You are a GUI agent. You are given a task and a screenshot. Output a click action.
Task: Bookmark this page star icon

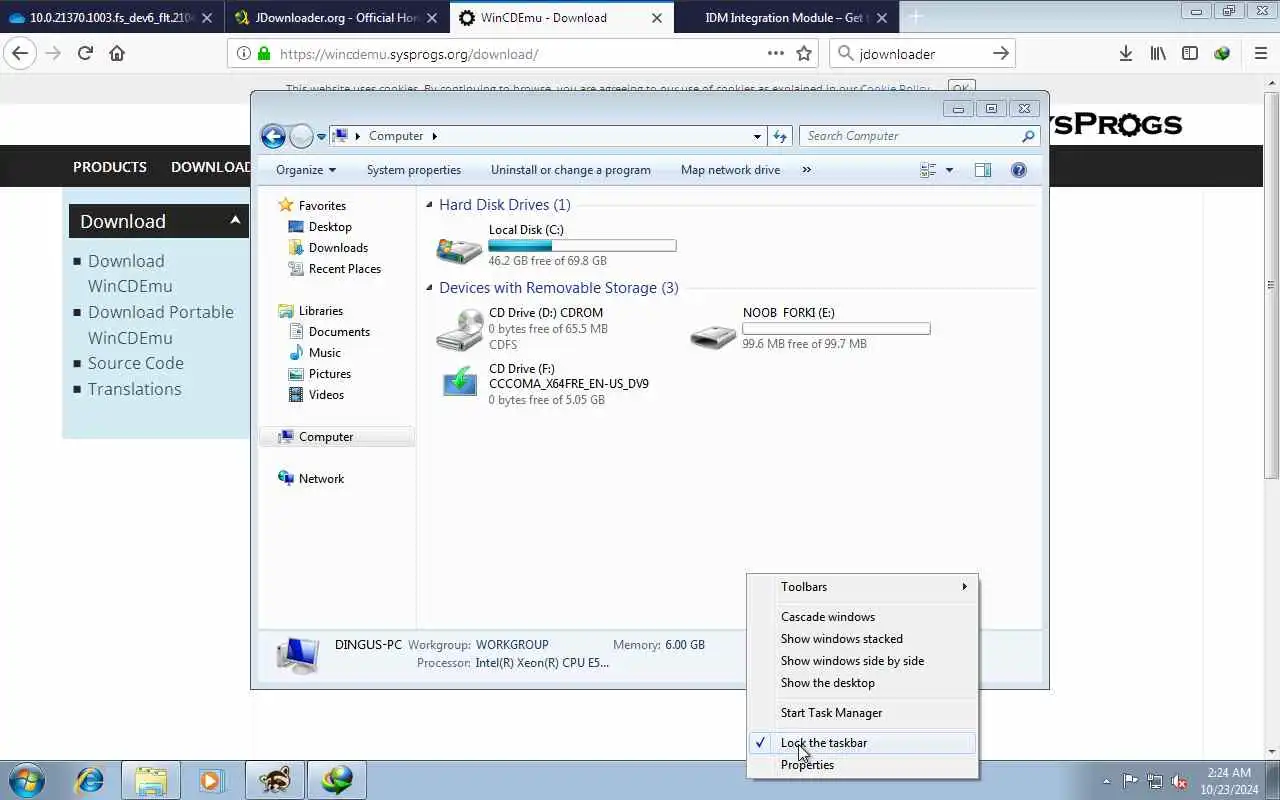coord(804,54)
